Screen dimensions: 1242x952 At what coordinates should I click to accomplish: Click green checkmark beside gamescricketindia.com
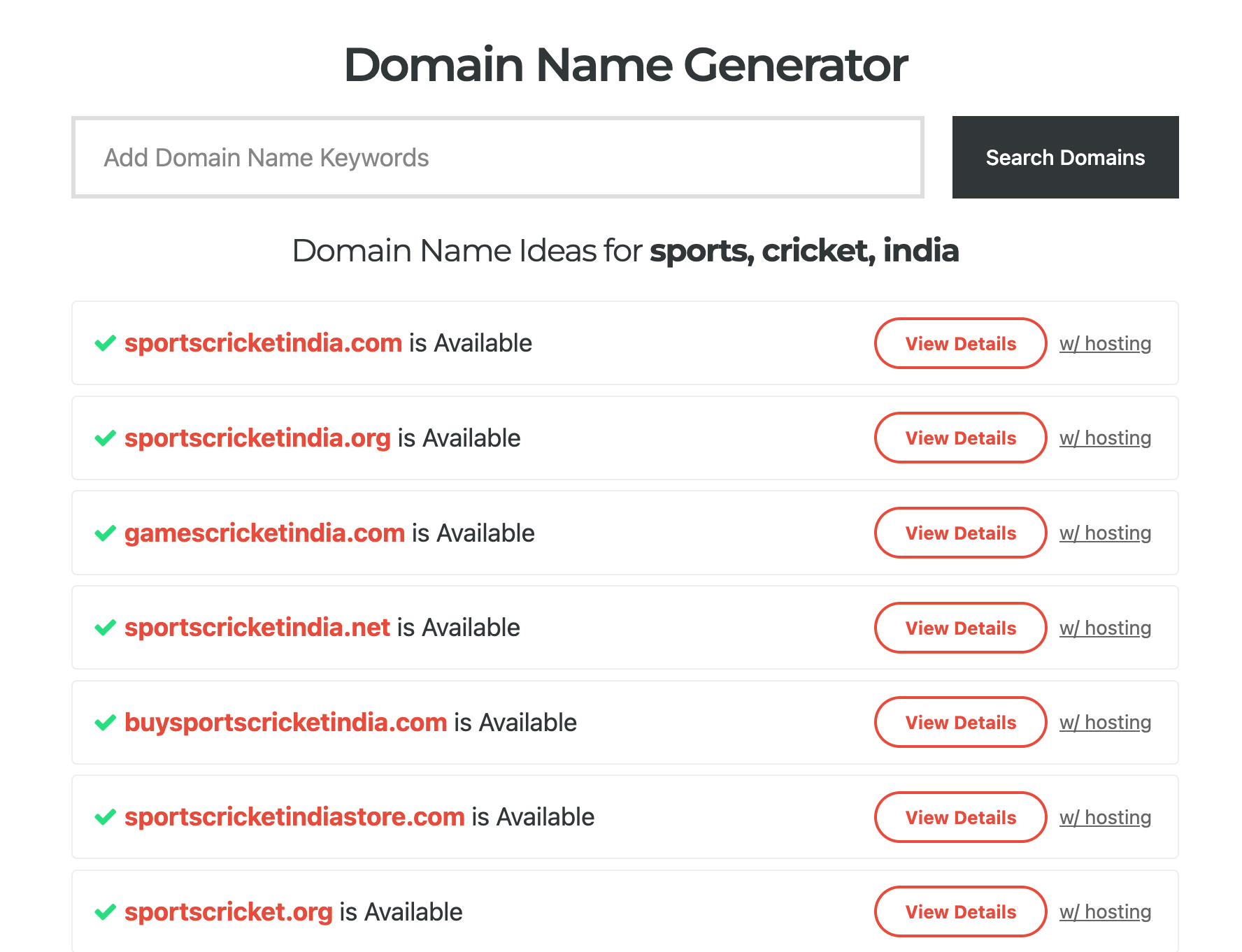point(105,533)
